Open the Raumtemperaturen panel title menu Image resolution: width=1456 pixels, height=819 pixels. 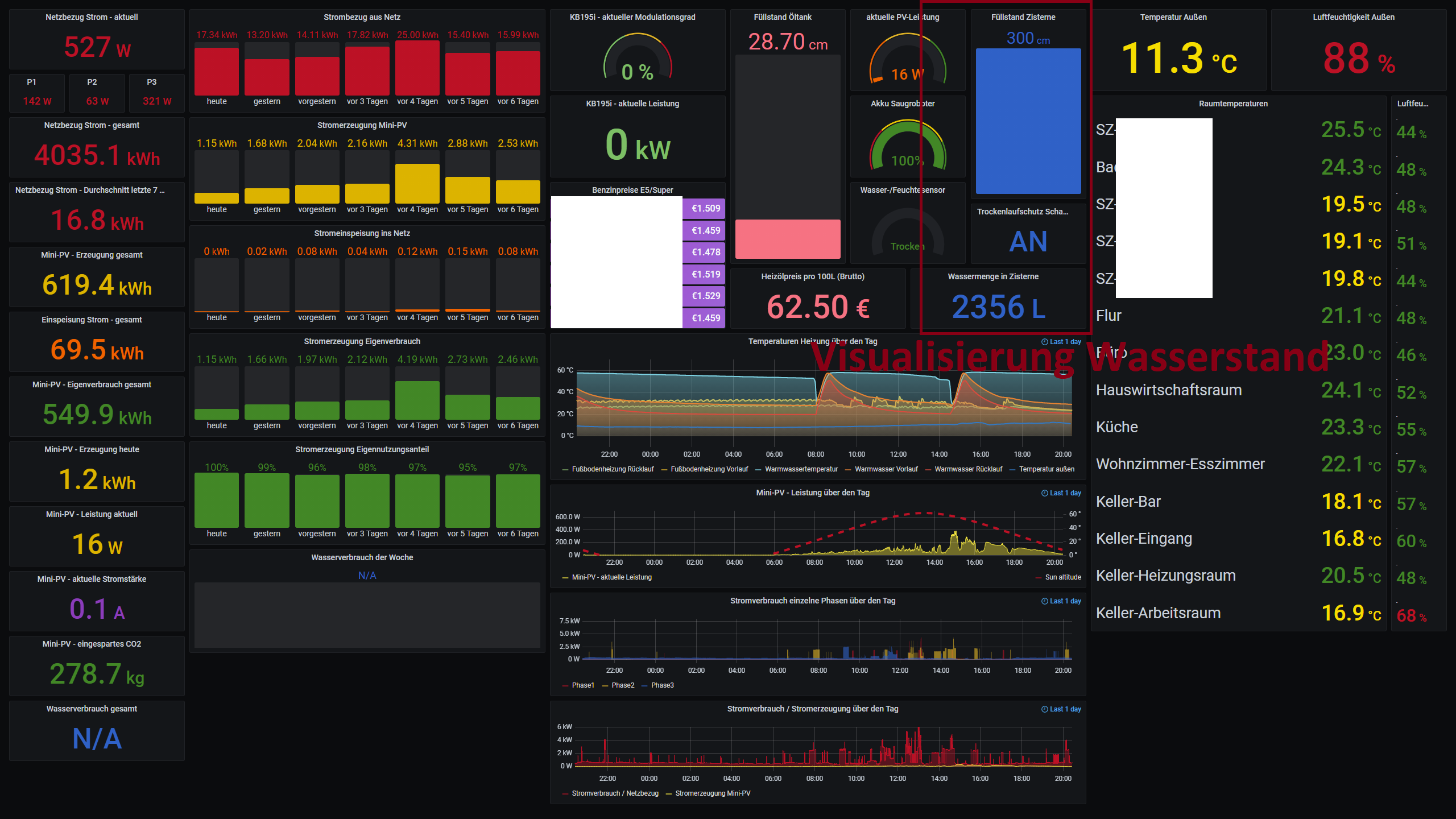(1233, 104)
